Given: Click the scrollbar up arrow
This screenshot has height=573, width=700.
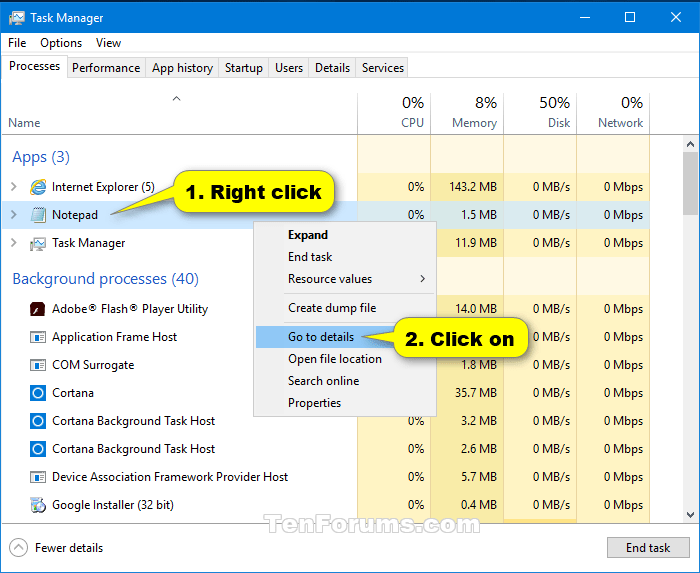Looking at the screenshot, I should pyautogui.click(x=690, y=144).
